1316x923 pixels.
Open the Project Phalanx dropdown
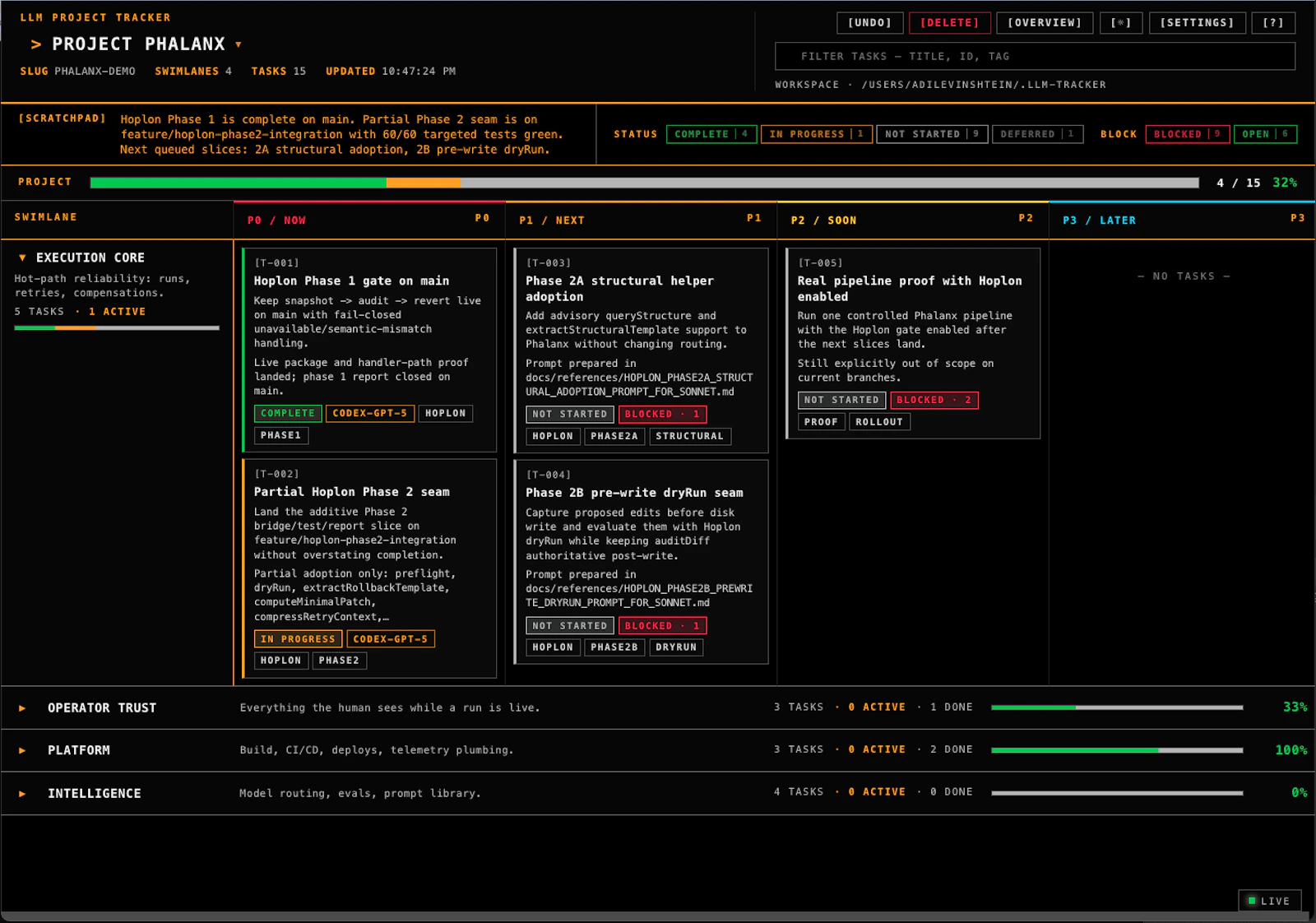pyautogui.click(x=239, y=45)
